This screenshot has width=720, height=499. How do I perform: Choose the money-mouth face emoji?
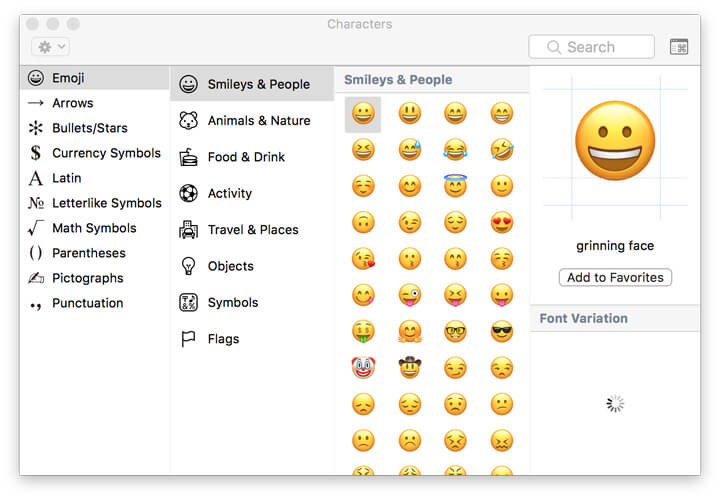[363, 331]
